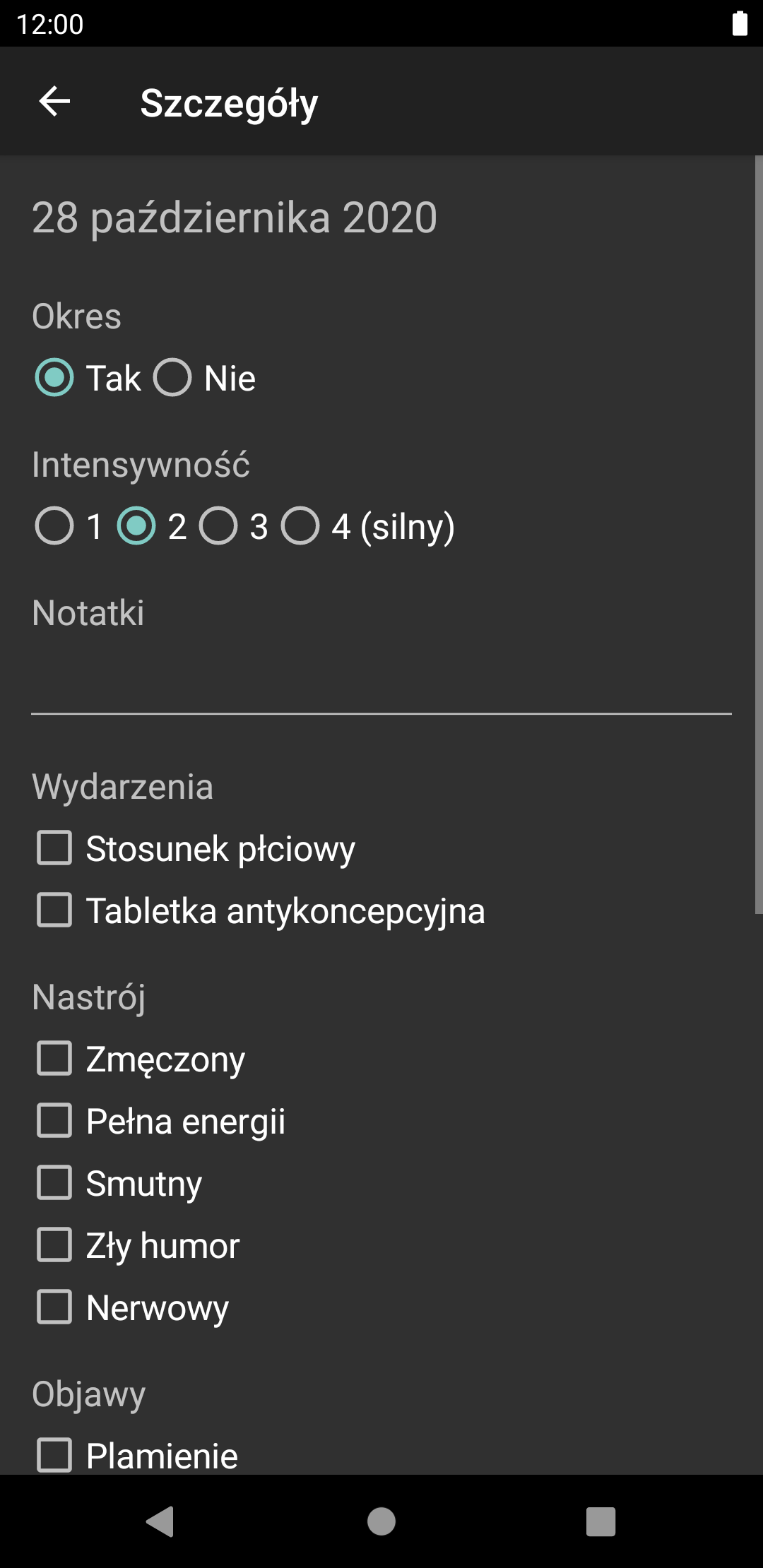Tap the Android recent apps square button

[601, 1521]
